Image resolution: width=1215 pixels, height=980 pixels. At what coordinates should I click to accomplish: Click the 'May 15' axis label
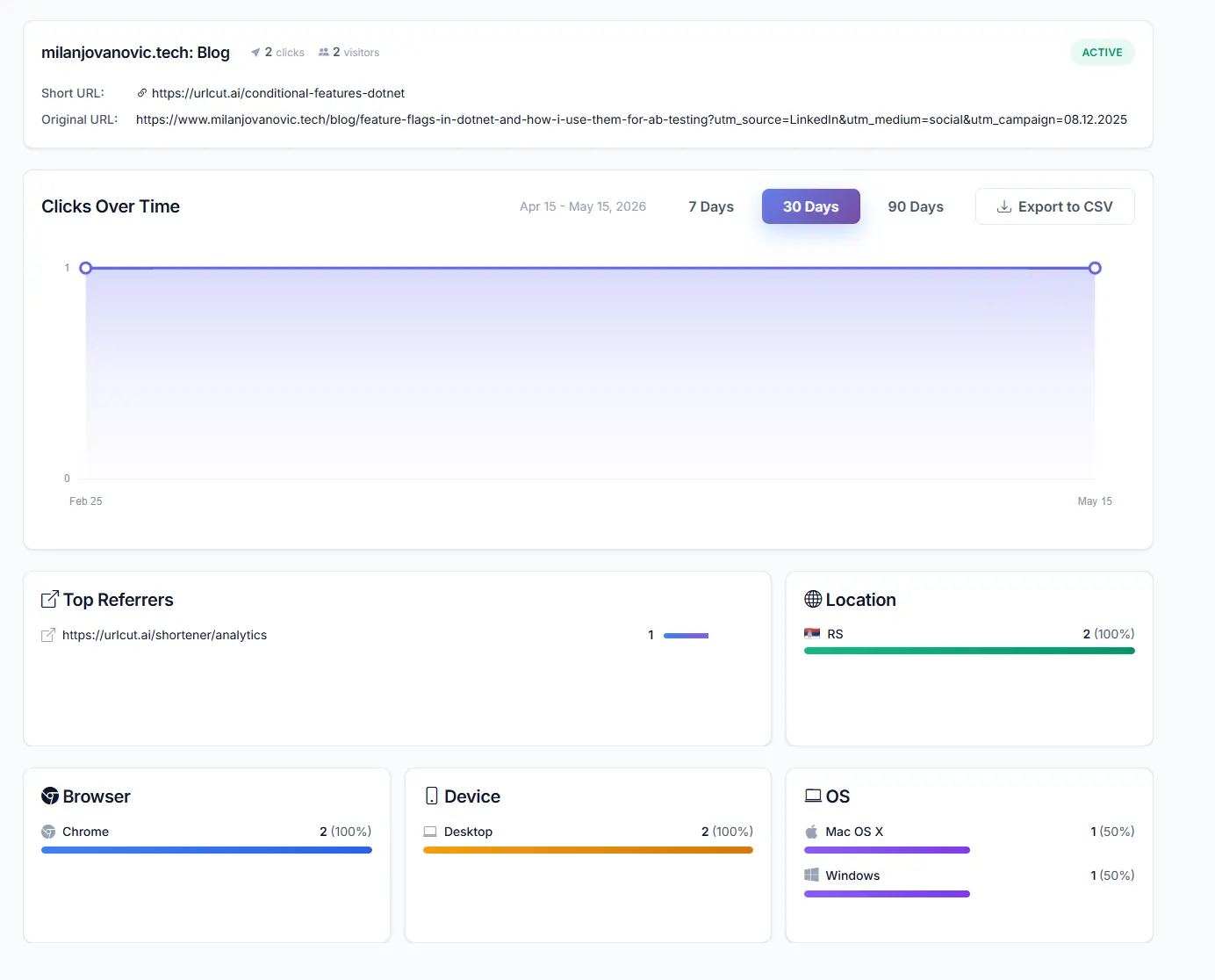pyautogui.click(x=1095, y=501)
